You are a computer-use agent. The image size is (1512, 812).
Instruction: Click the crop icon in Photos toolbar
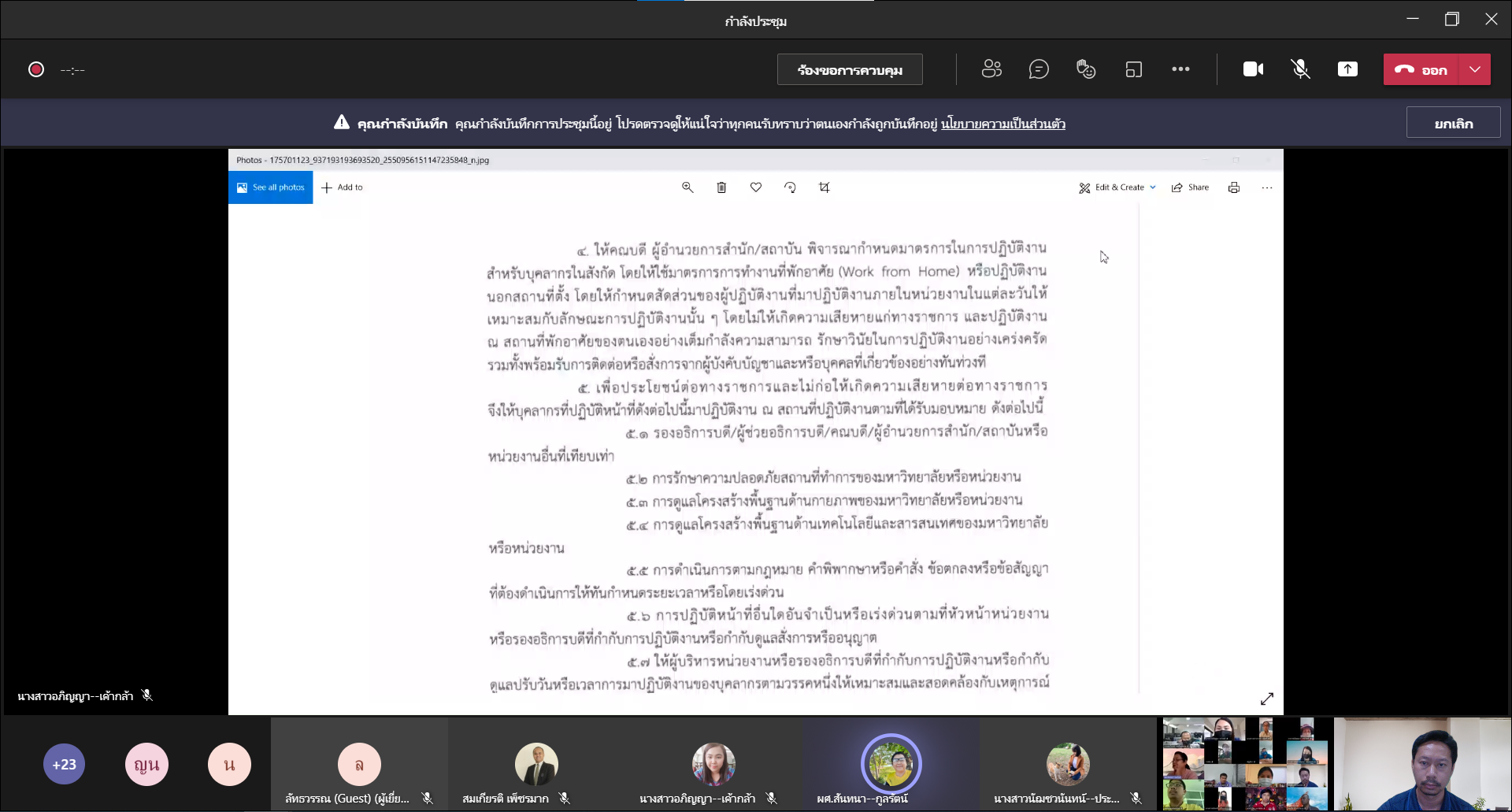click(x=824, y=187)
